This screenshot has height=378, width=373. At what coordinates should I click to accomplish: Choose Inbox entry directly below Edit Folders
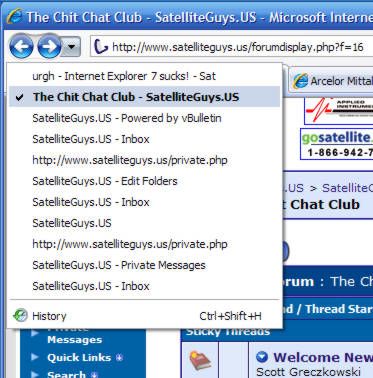(x=144, y=202)
